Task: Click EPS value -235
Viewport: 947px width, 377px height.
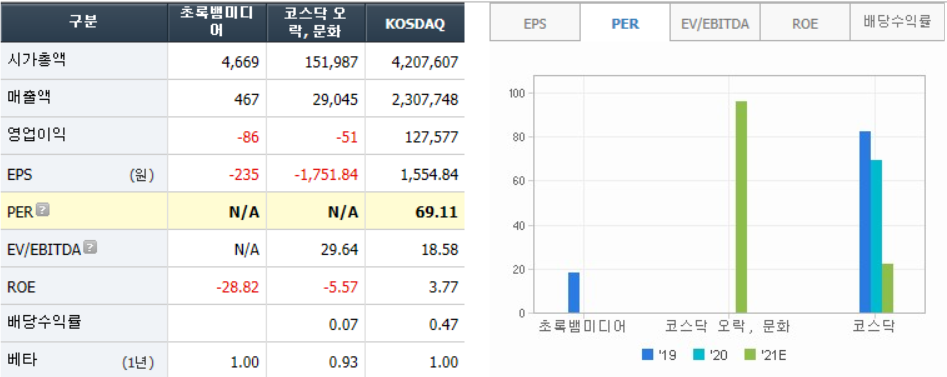Action: pyautogui.click(x=244, y=175)
